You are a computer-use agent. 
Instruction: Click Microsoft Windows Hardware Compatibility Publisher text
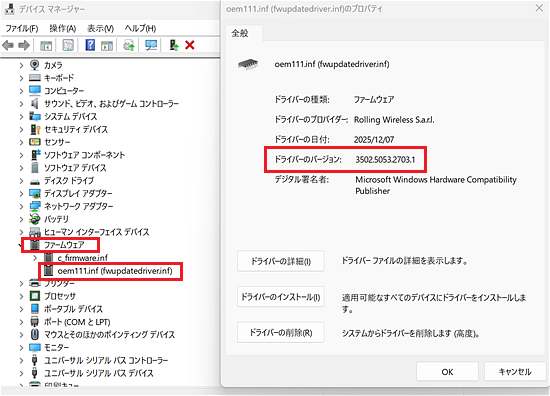(x=436, y=185)
